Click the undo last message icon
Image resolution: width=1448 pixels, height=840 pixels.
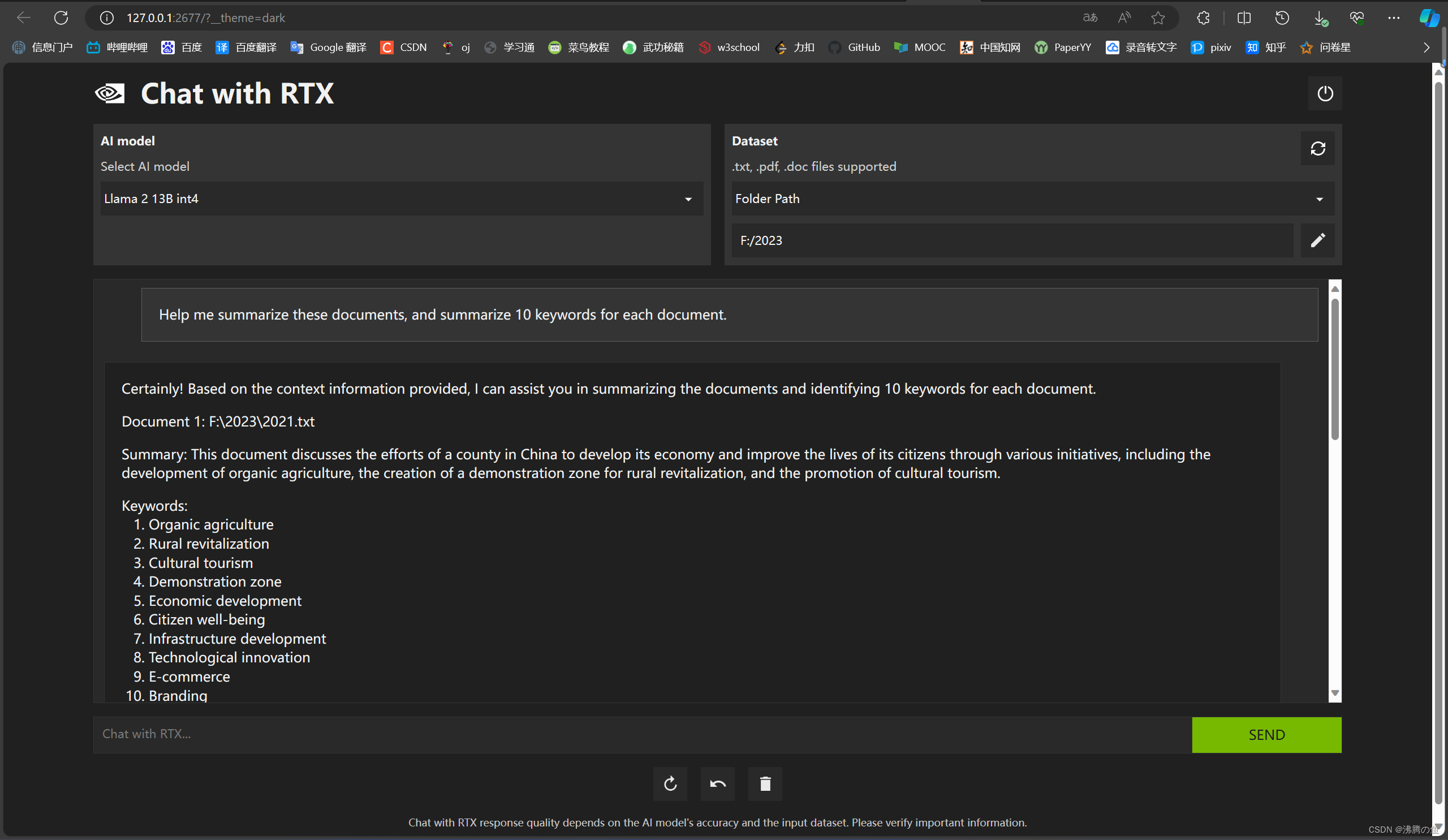(x=718, y=783)
